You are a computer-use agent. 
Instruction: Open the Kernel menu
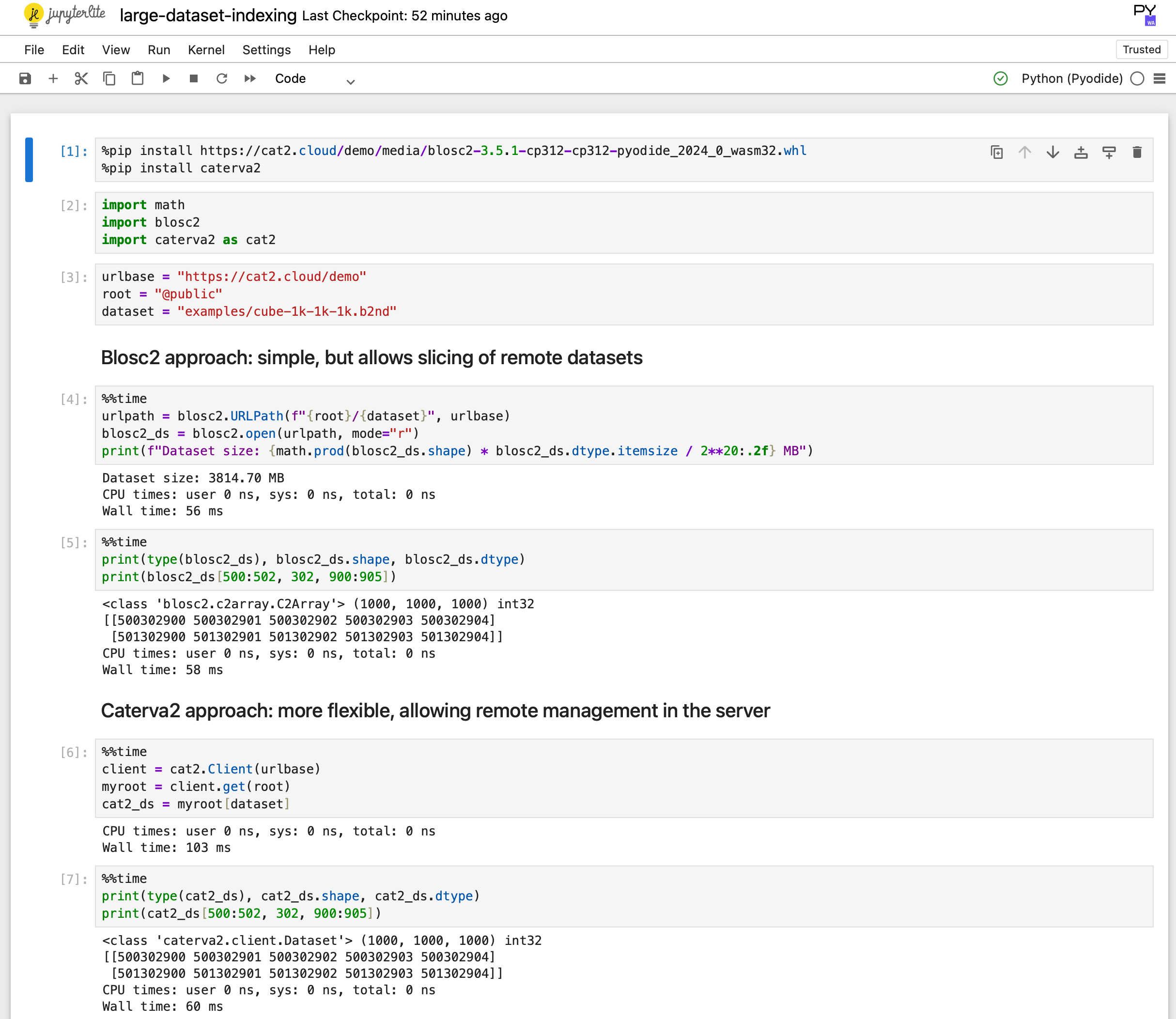click(x=206, y=50)
